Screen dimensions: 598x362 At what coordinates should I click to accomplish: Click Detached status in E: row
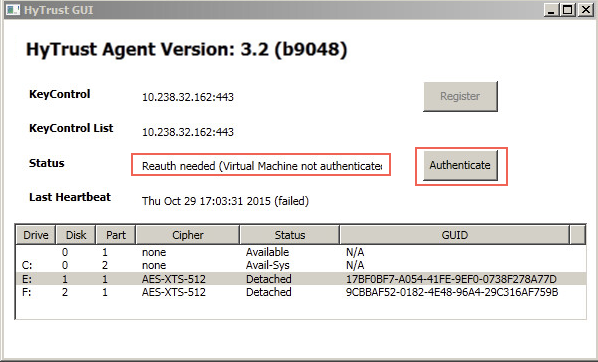[x=268, y=279]
